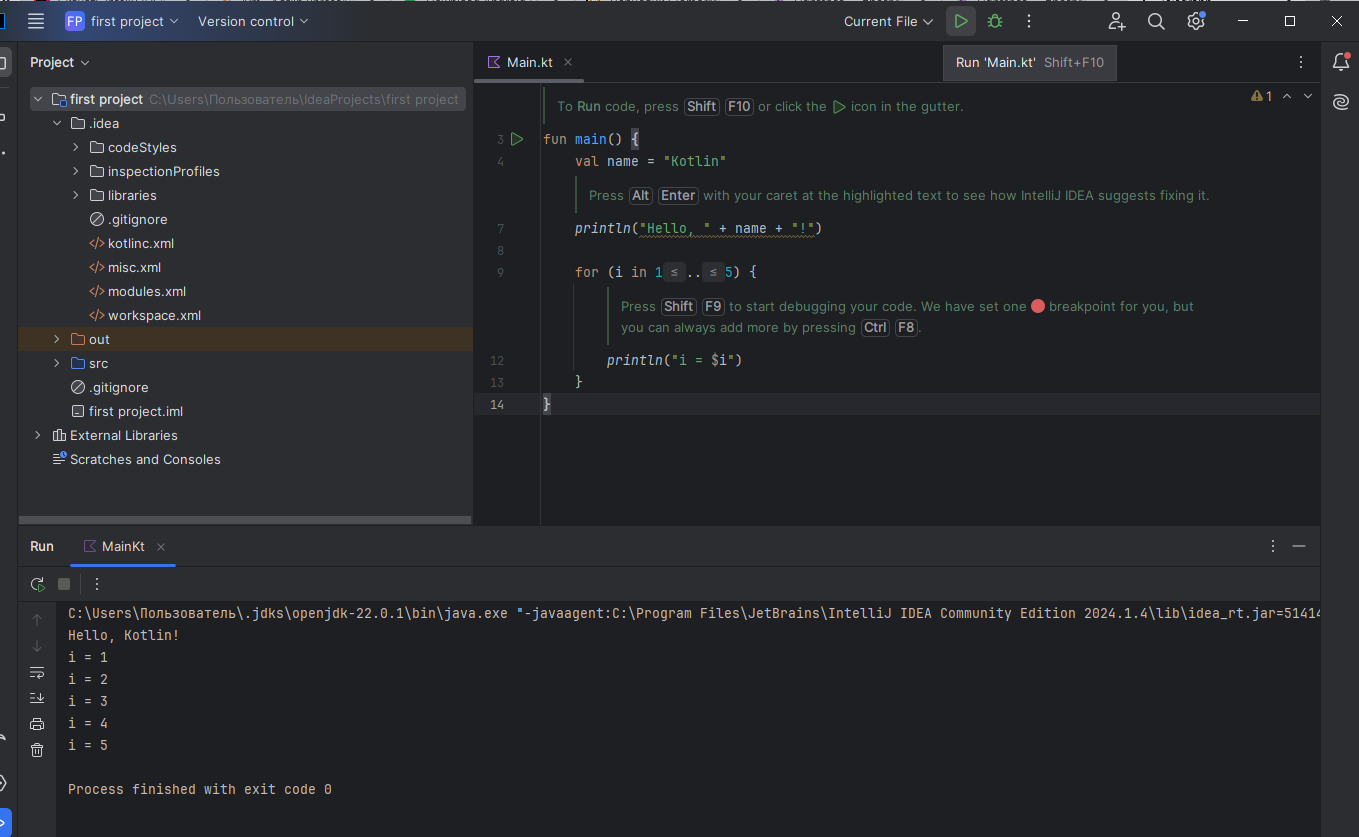This screenshot has height=837, width=1359.
Task: Click the gutter run icon beside main()
Action: point(517,139)
